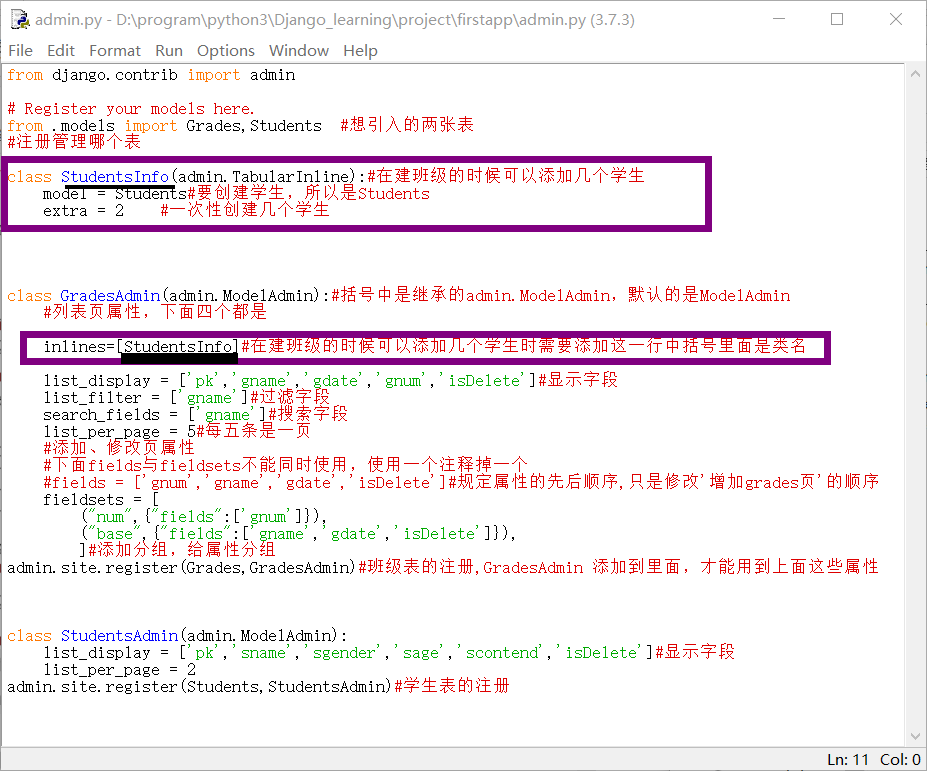Click the class name 'StudentsInfo' definition

pos(115,177)
